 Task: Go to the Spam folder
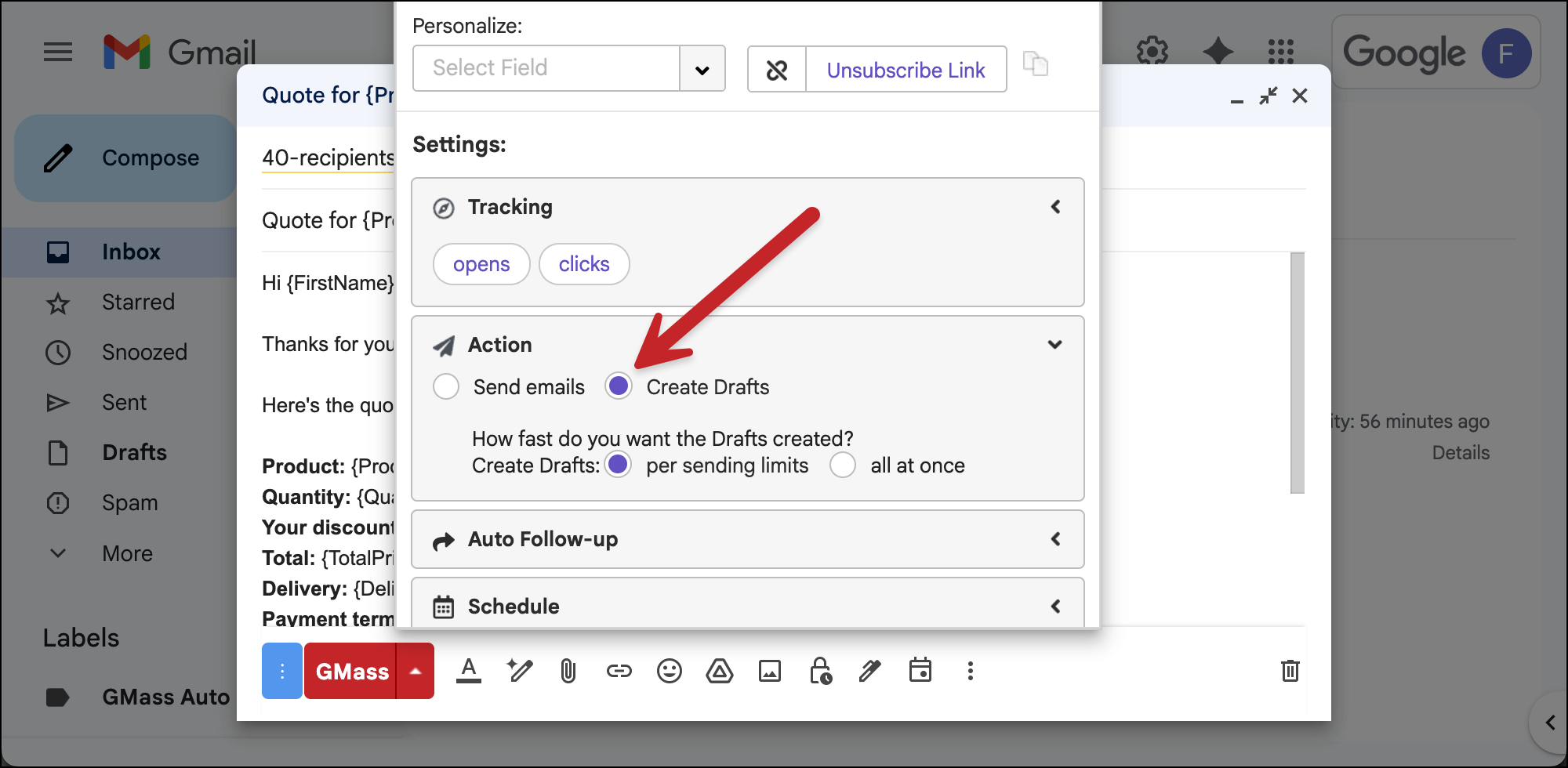click(129, 502)
